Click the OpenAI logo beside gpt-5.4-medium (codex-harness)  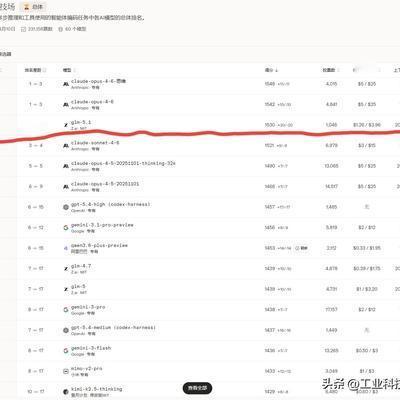click(x=66, y=330)
